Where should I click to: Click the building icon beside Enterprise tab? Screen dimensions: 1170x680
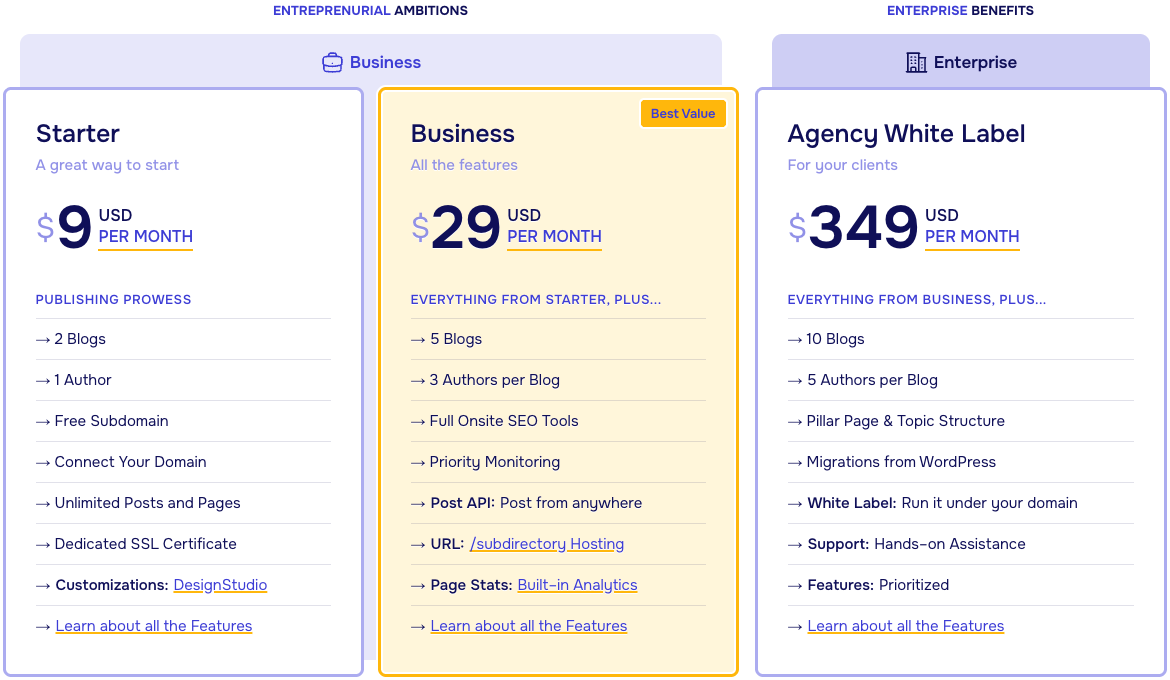(x=916, y=62)
